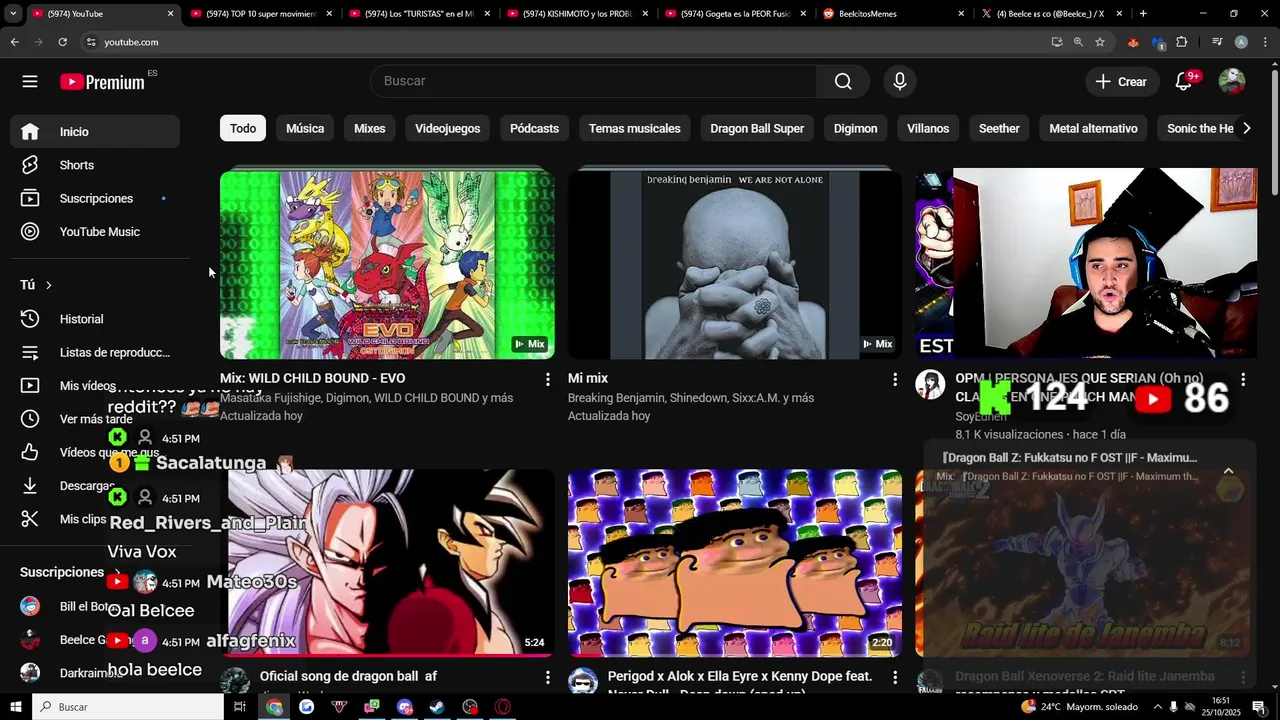Open Opera GX from the taskbar
This screenshot has height=720, width=1280.
503,707
